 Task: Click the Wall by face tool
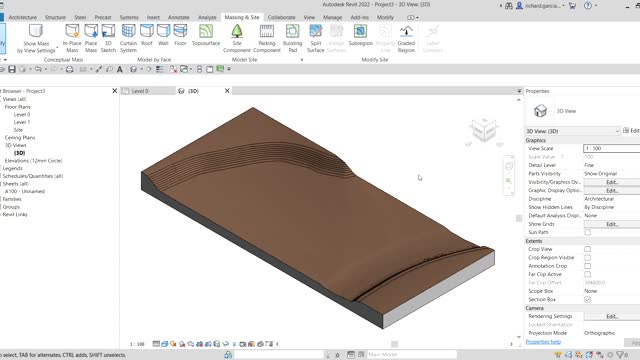(x=163, y=35)
